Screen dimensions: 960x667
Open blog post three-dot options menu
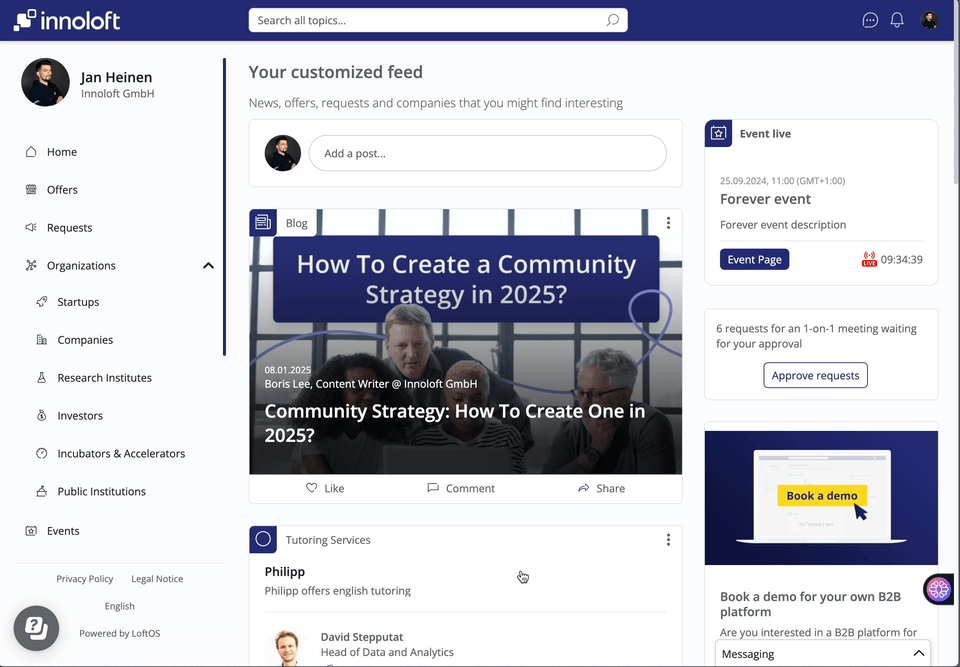coord(668,222)
